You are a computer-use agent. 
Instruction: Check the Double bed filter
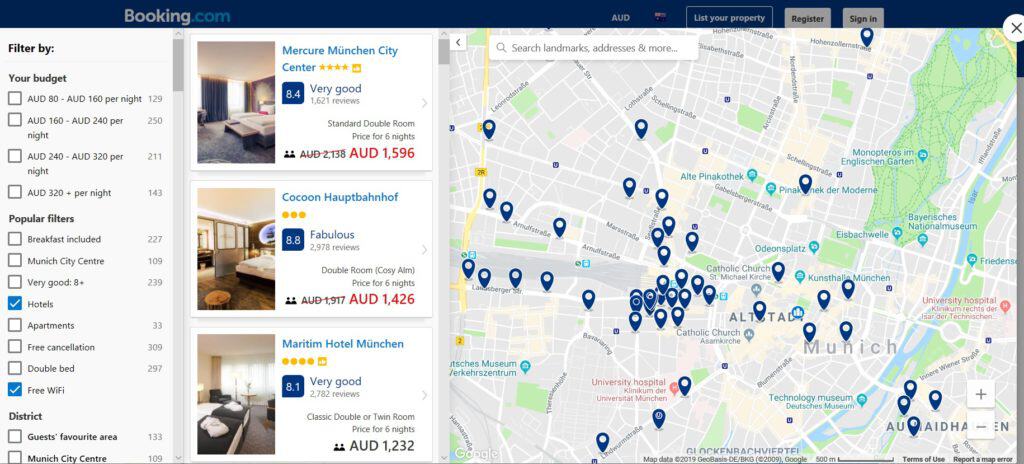click(x=14, y=369)
